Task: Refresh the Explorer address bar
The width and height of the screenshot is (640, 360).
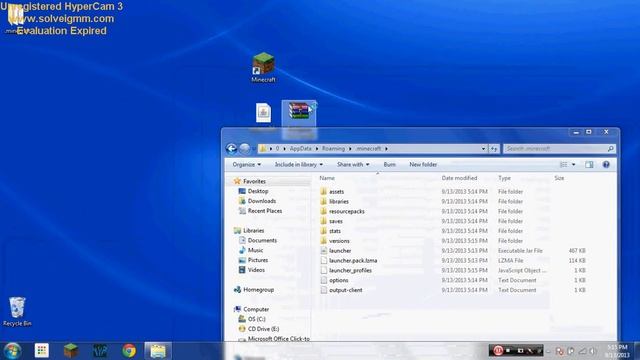Action: [x=494, y=149]
